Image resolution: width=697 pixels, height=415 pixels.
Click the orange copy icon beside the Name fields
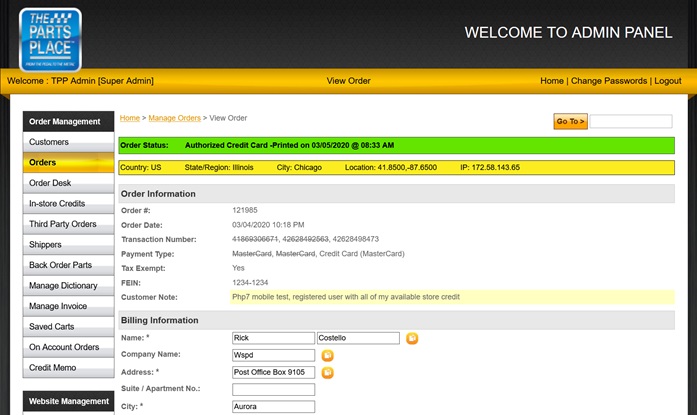coord(412,338)
